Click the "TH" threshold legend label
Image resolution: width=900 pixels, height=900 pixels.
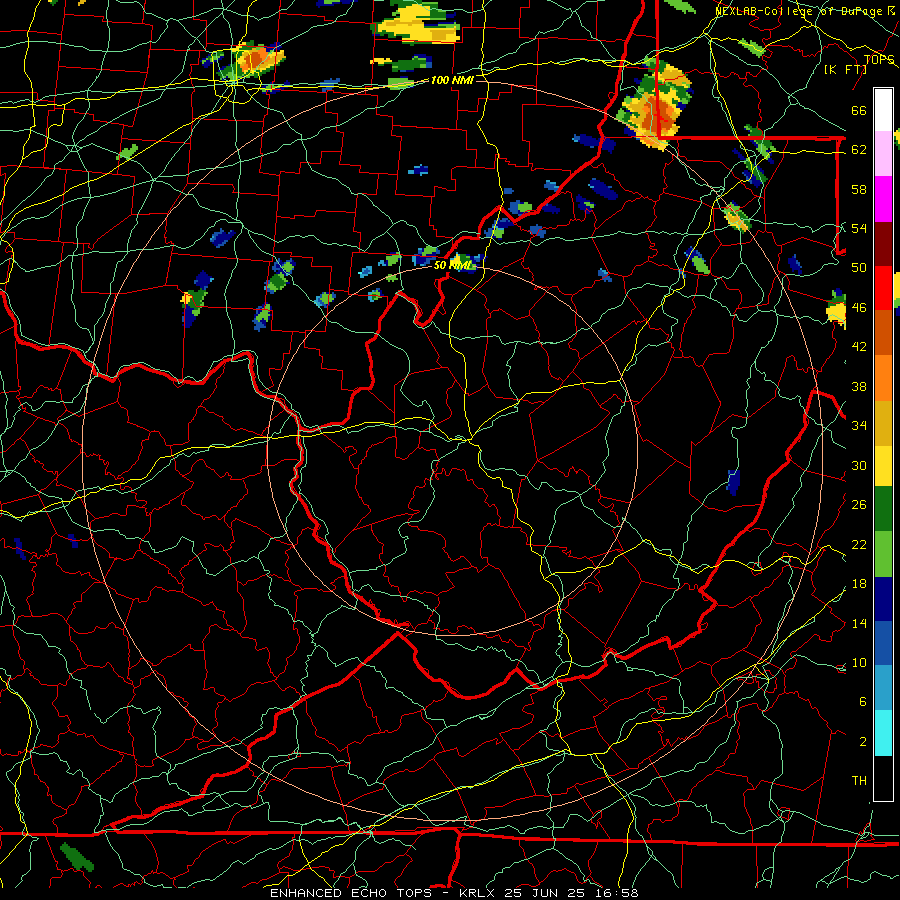pyautogui.click(x=859, y=781)
